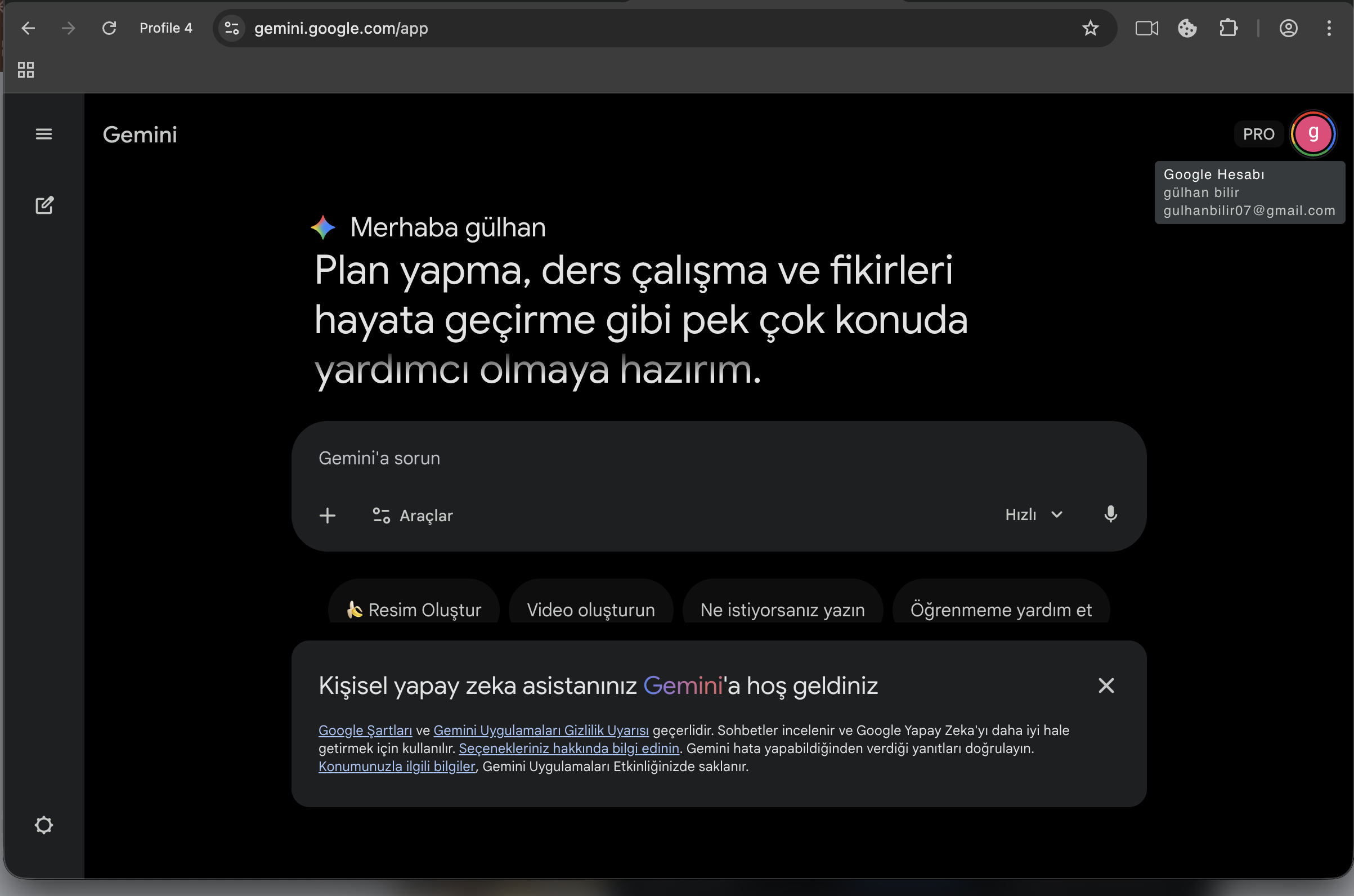Go back with the browser back arrow
Screen dimensions: 1354x896
pyautogui.click(x=28, y=28)
